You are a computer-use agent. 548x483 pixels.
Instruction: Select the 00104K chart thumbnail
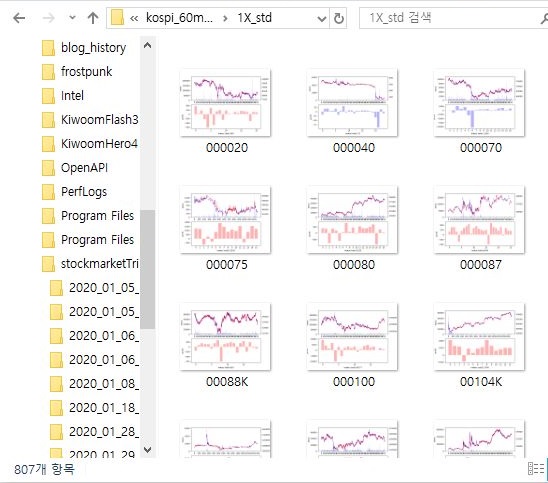480,337
